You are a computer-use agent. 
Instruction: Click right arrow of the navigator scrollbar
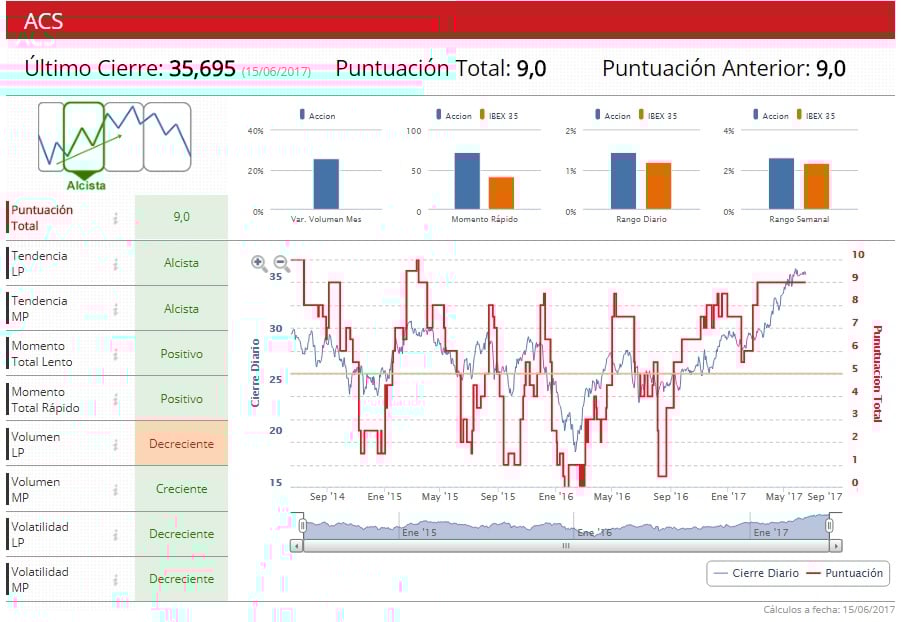click(836, 546)
